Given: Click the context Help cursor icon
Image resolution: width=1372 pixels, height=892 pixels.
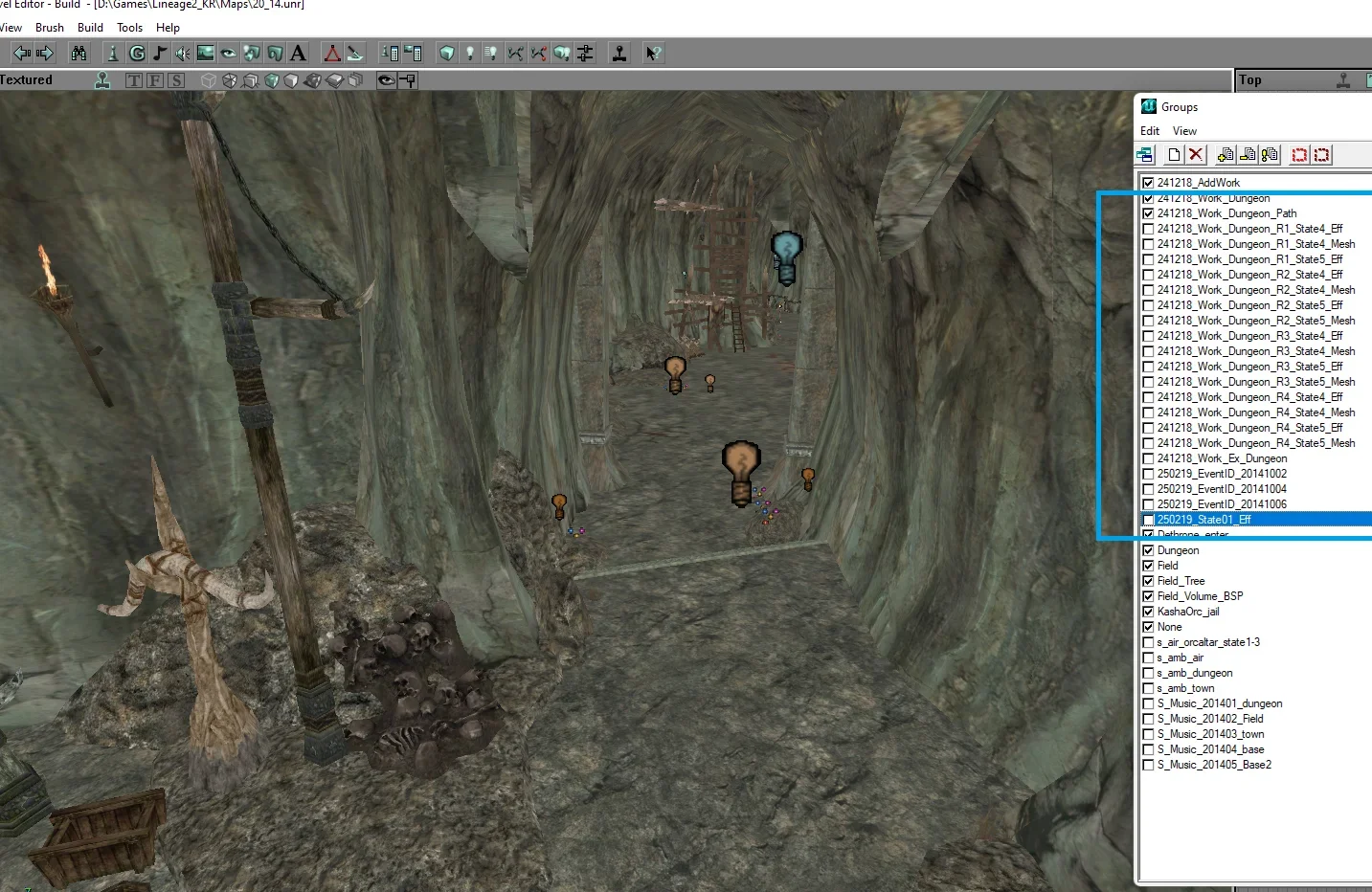Looking at the screenshot, I should tap(653, 54).
